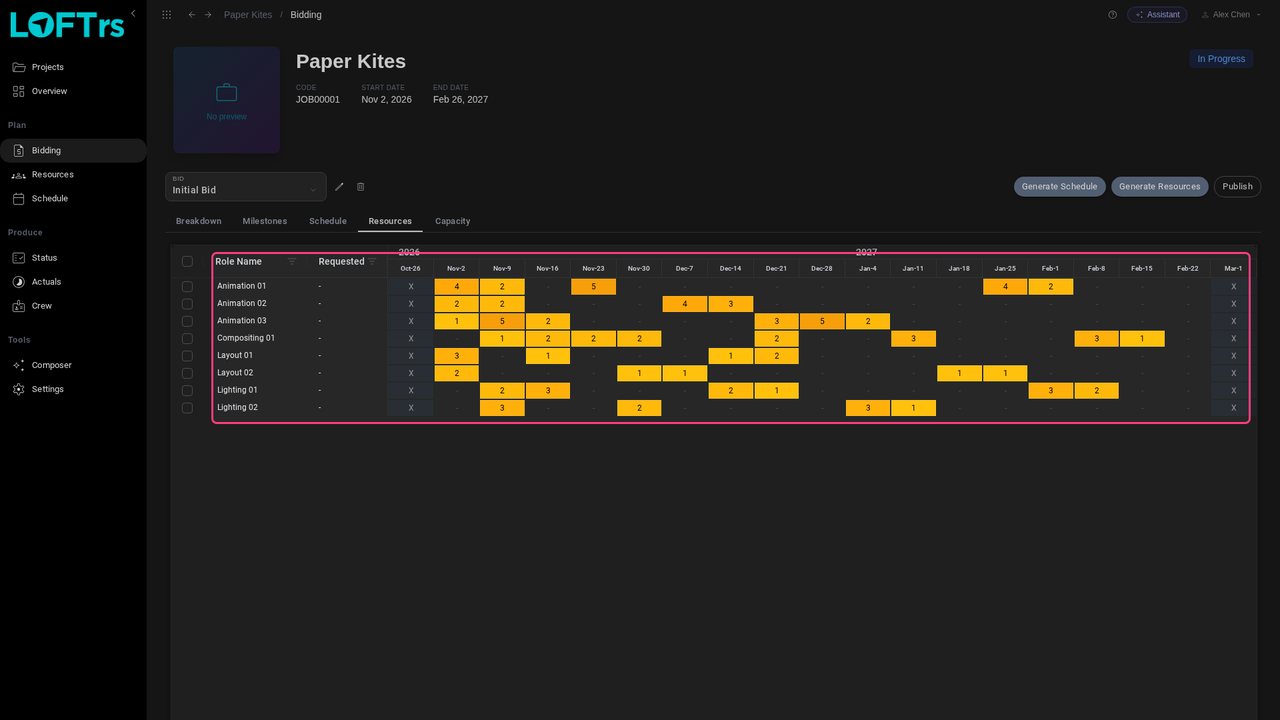The image size is (1280, 720).
Task: Check the Animation 01 row checkbox
Action: [187, 287]
